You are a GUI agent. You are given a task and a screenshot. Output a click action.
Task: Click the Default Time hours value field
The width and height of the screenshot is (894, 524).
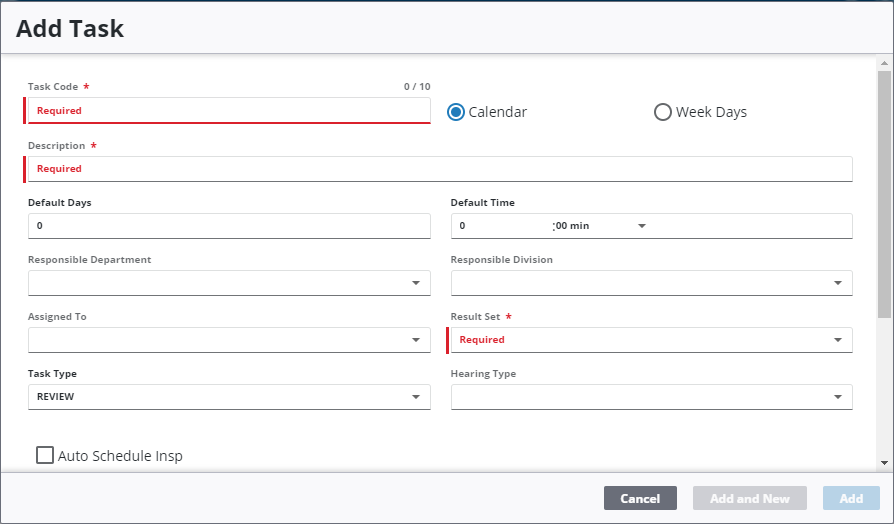pyautogui.click(x=500, y=226)
